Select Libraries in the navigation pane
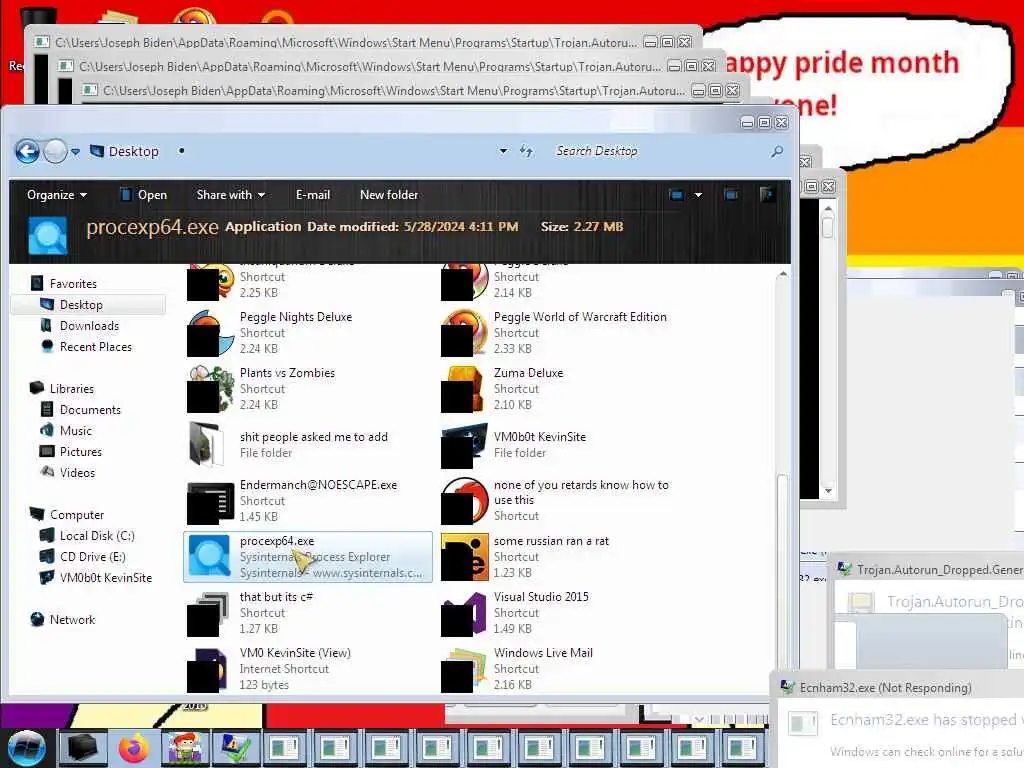 coord(63,389)
